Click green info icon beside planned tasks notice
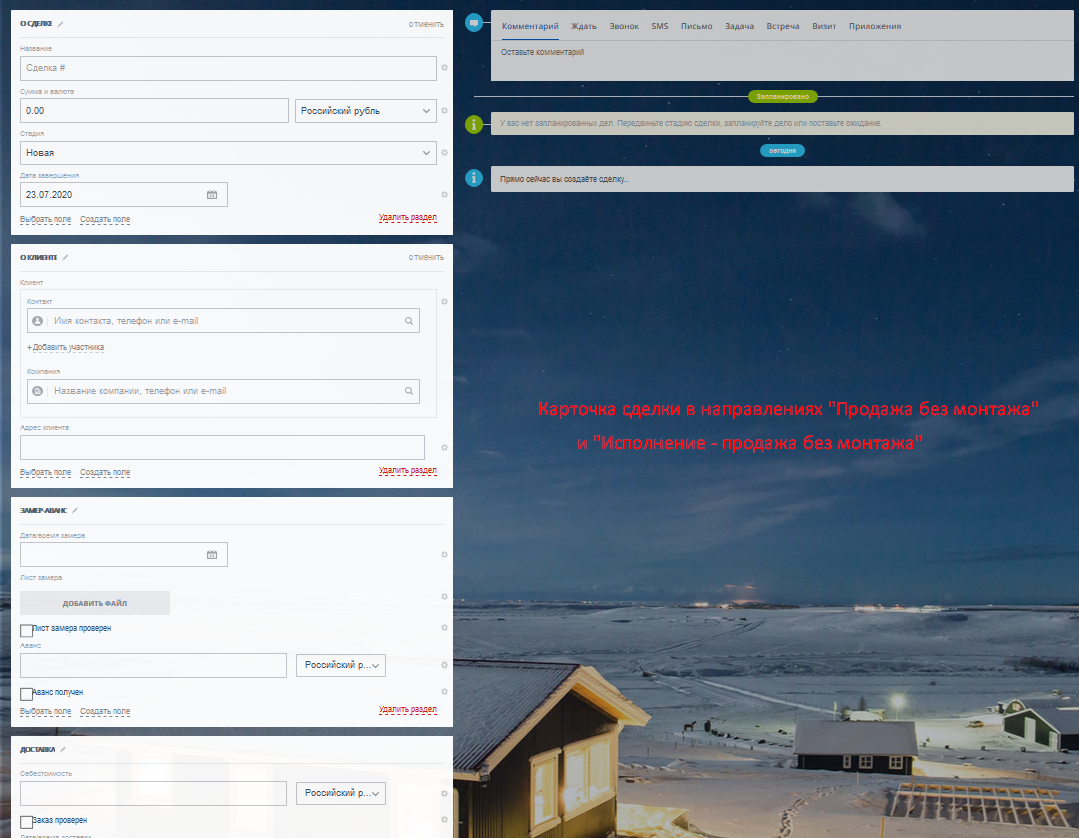The width and height of the screenshot is (1079, 838). pyautogui.click(x=474, y=125)
